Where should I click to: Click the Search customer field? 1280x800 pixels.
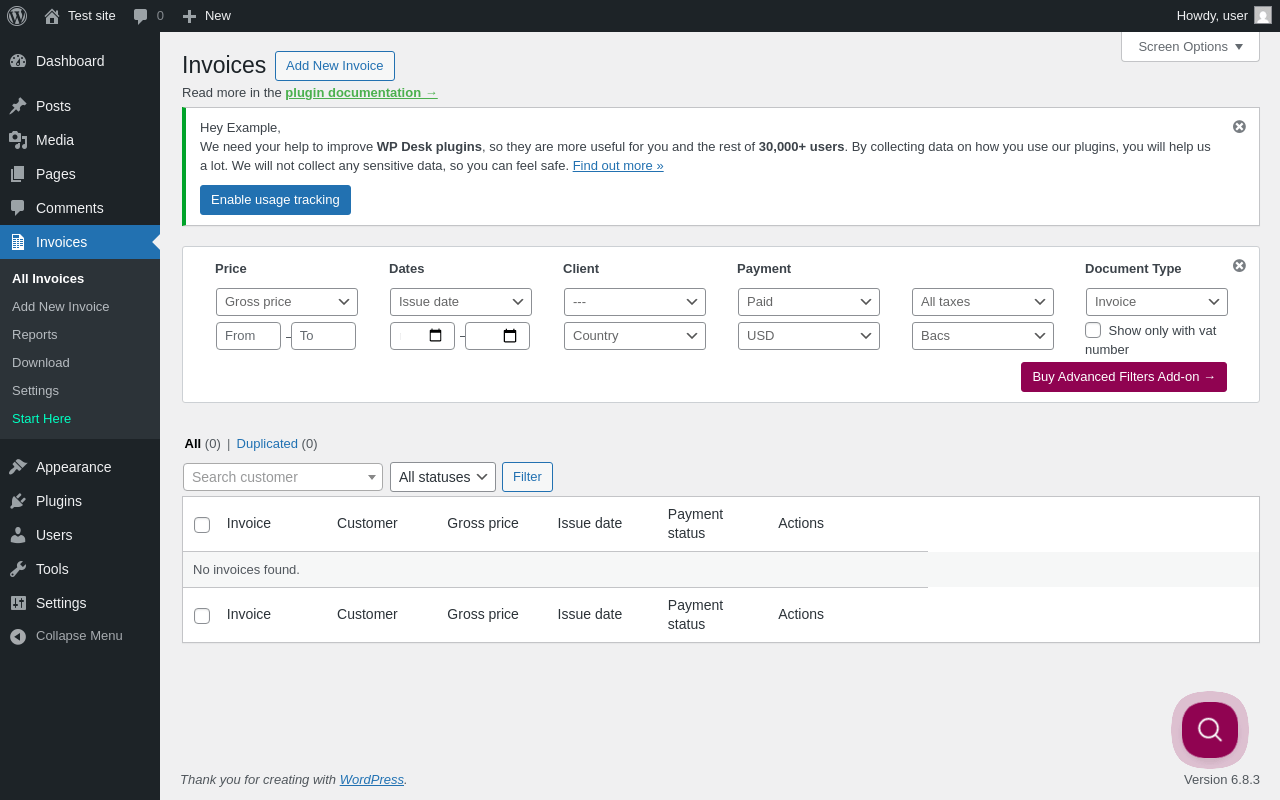pyautogui.click(x=278, y=477)
